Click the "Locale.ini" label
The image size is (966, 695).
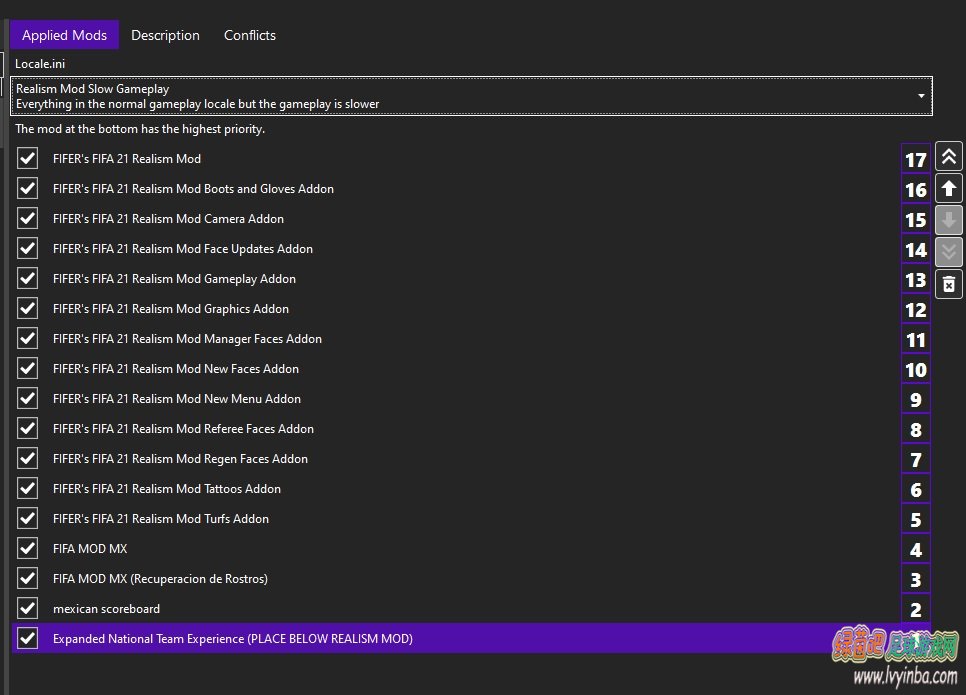click(40, 63)
